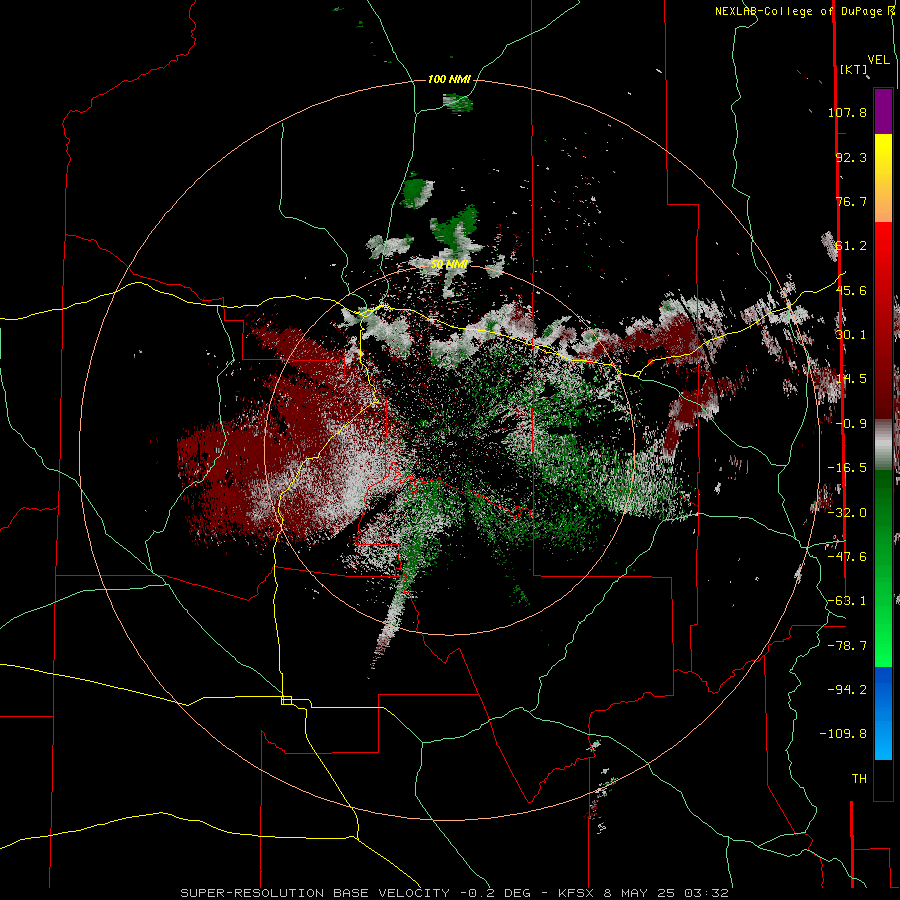Click the NEXLAB-College of DuPage header text
The image size is (900, 900).
pyautogui.click(x=804, y=11)
